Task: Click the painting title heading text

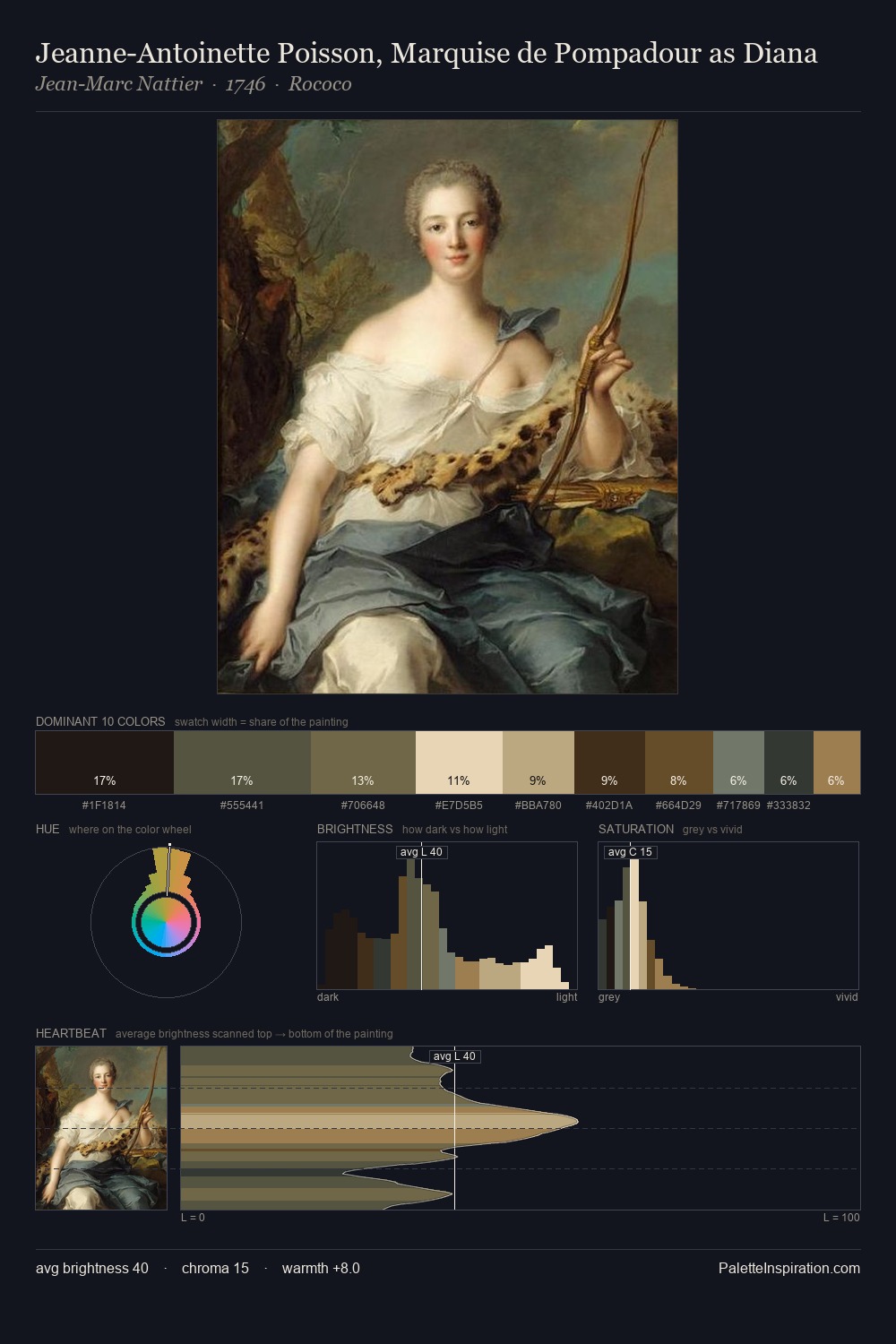Action: pos(426,54)
